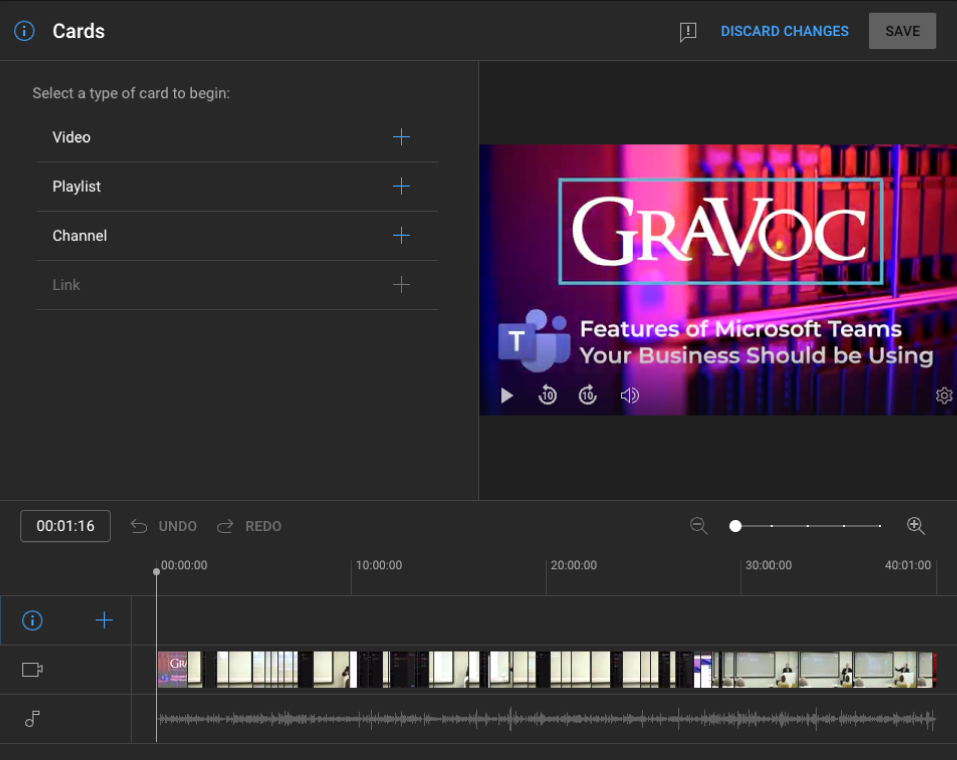Zoom in the timeline
The width and height of the screenshot is (957, 760).
(915, 526)
